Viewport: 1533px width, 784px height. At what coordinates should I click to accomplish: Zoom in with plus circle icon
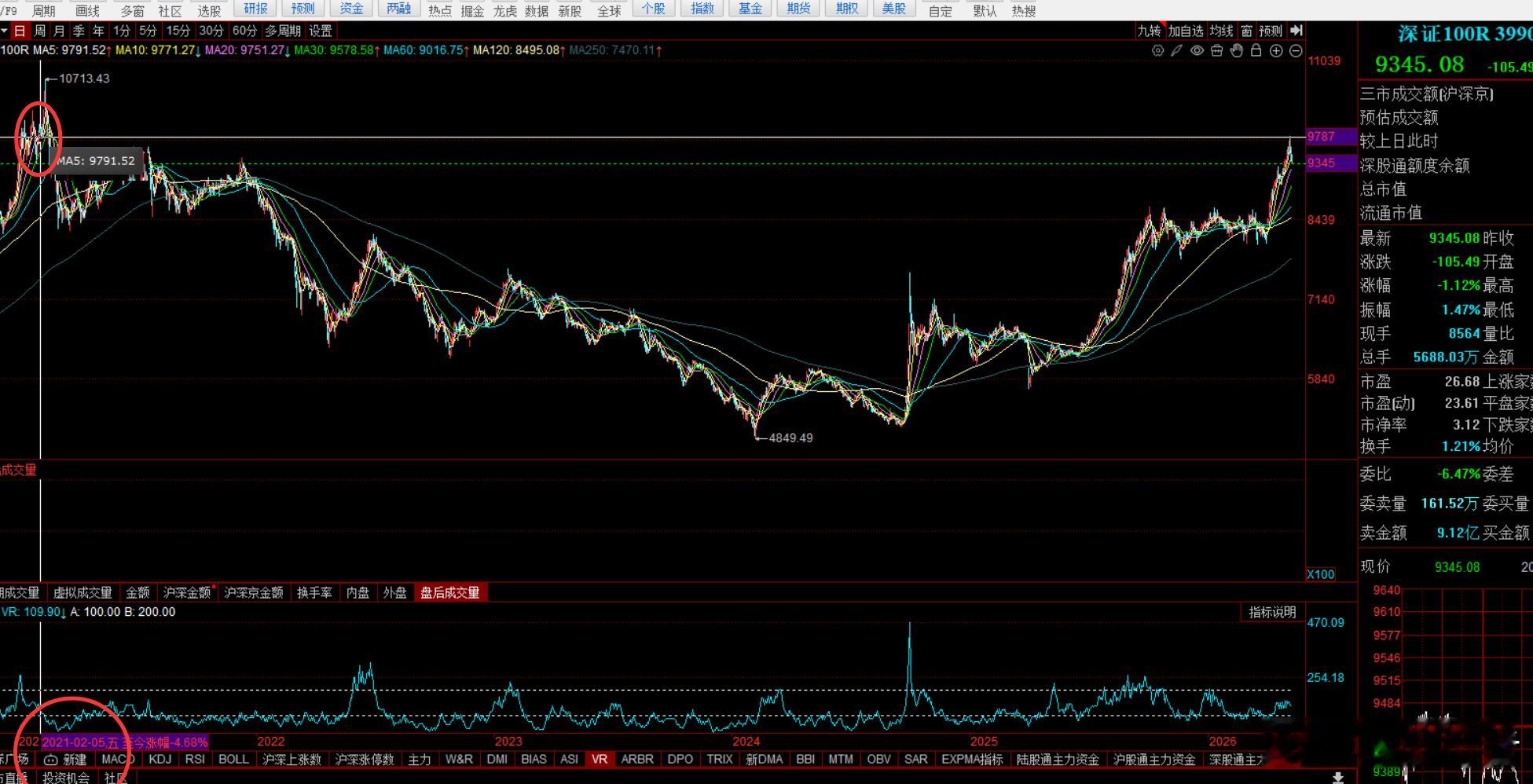(x=1276, y=50)
